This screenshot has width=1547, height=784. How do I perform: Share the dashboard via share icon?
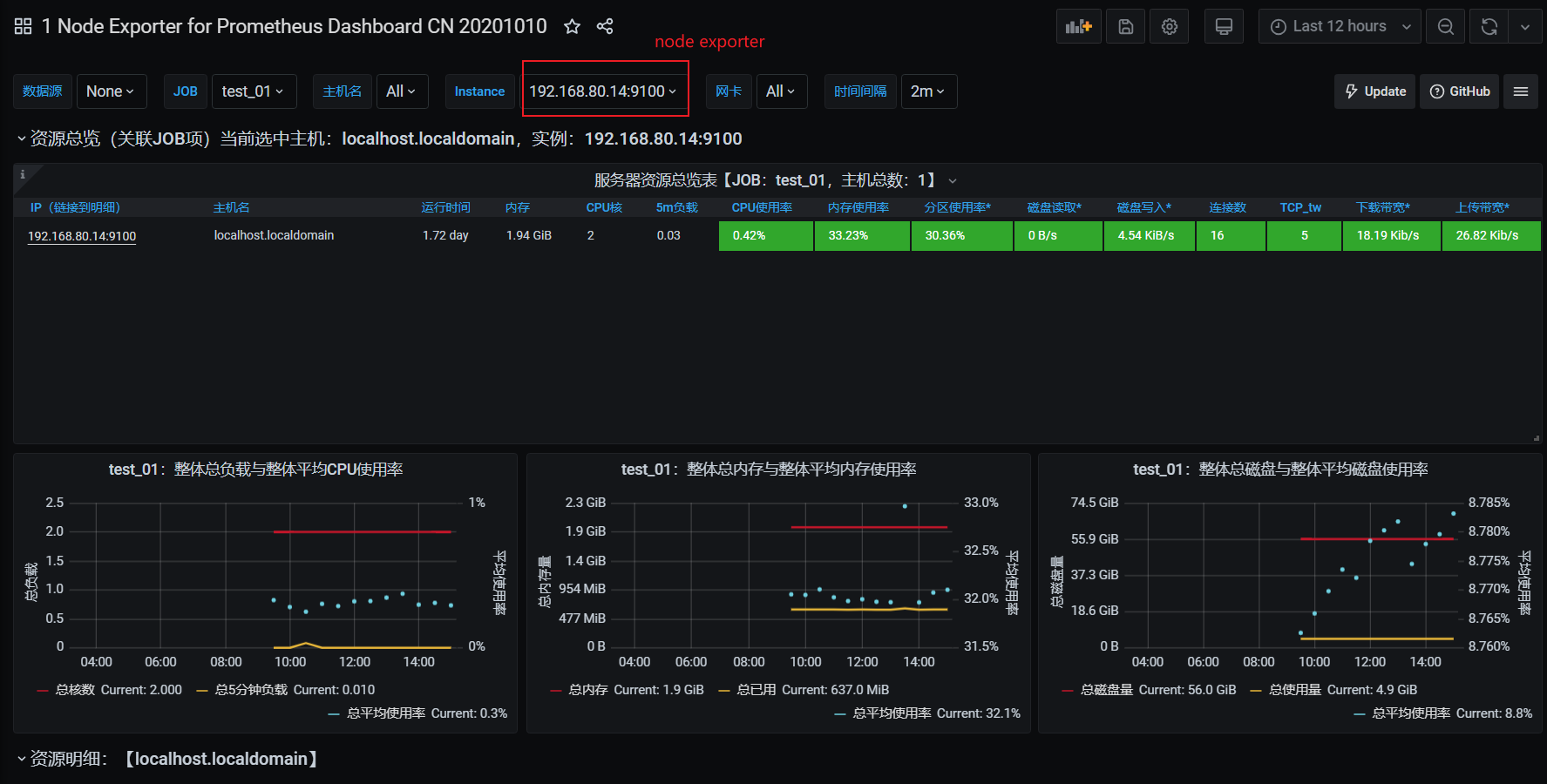605,26
